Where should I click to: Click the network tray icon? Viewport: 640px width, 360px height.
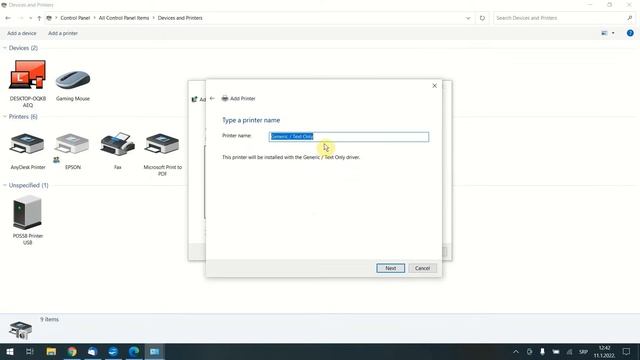click(x=569, y=352)
